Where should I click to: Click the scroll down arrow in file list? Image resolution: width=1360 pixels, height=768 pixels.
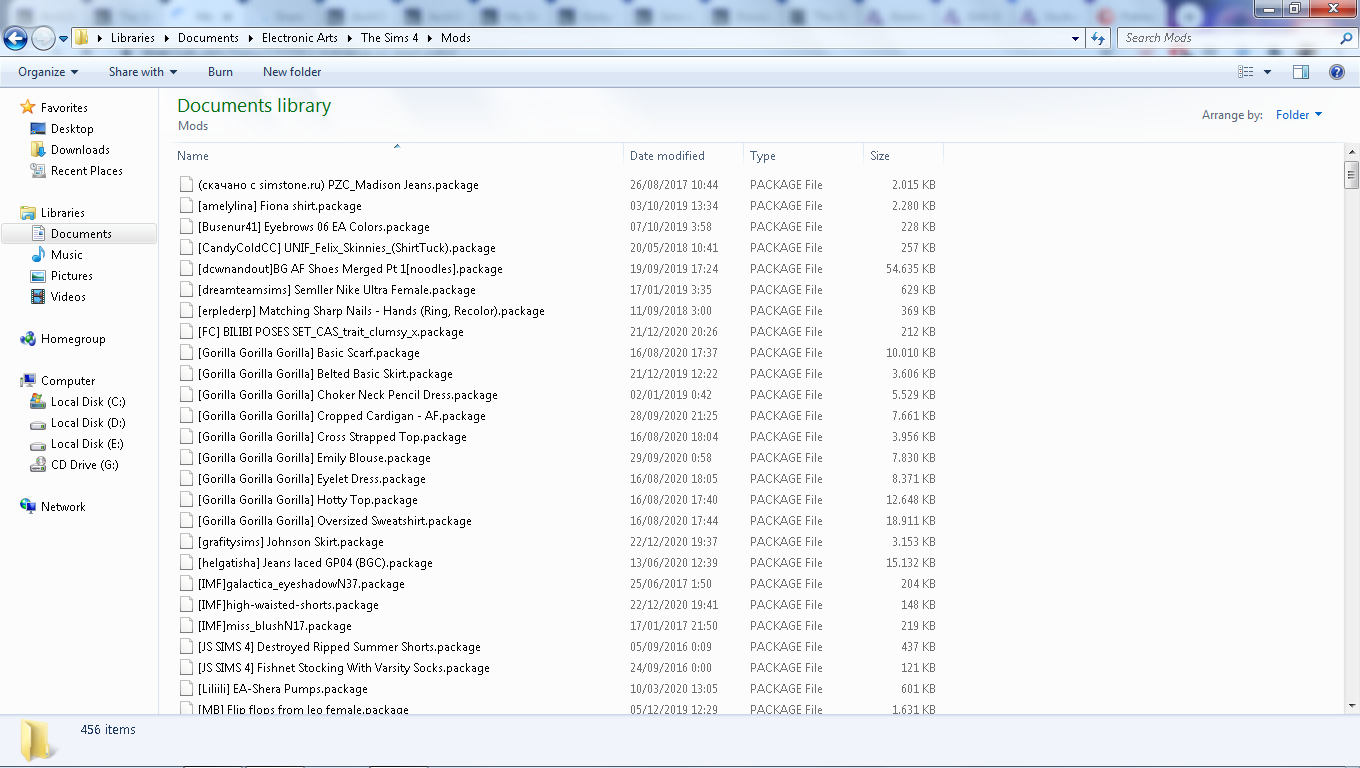tap(1351, 706)
